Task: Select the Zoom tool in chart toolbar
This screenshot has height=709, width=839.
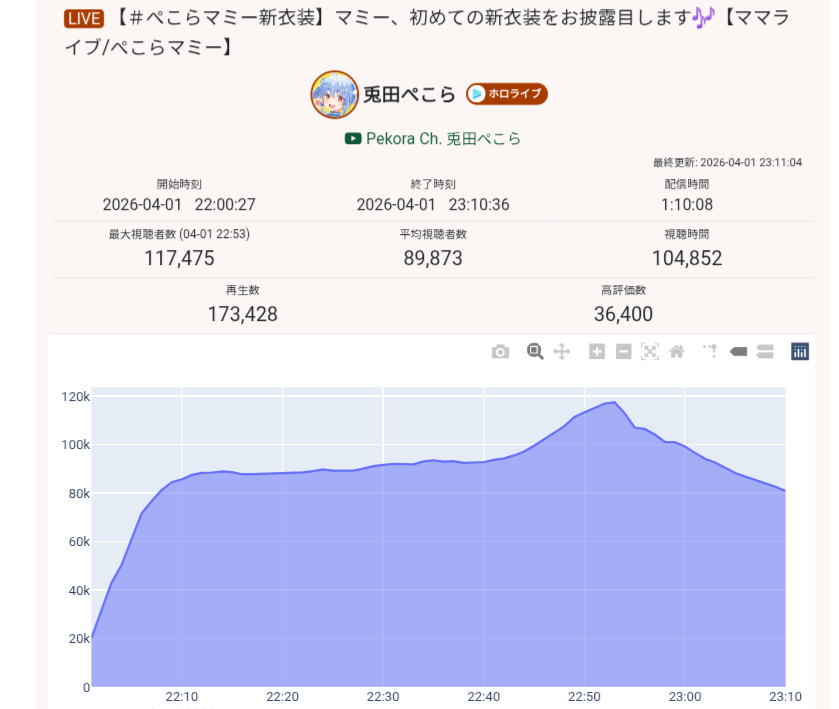Action: pyautogui.click(x=535, y=352)
